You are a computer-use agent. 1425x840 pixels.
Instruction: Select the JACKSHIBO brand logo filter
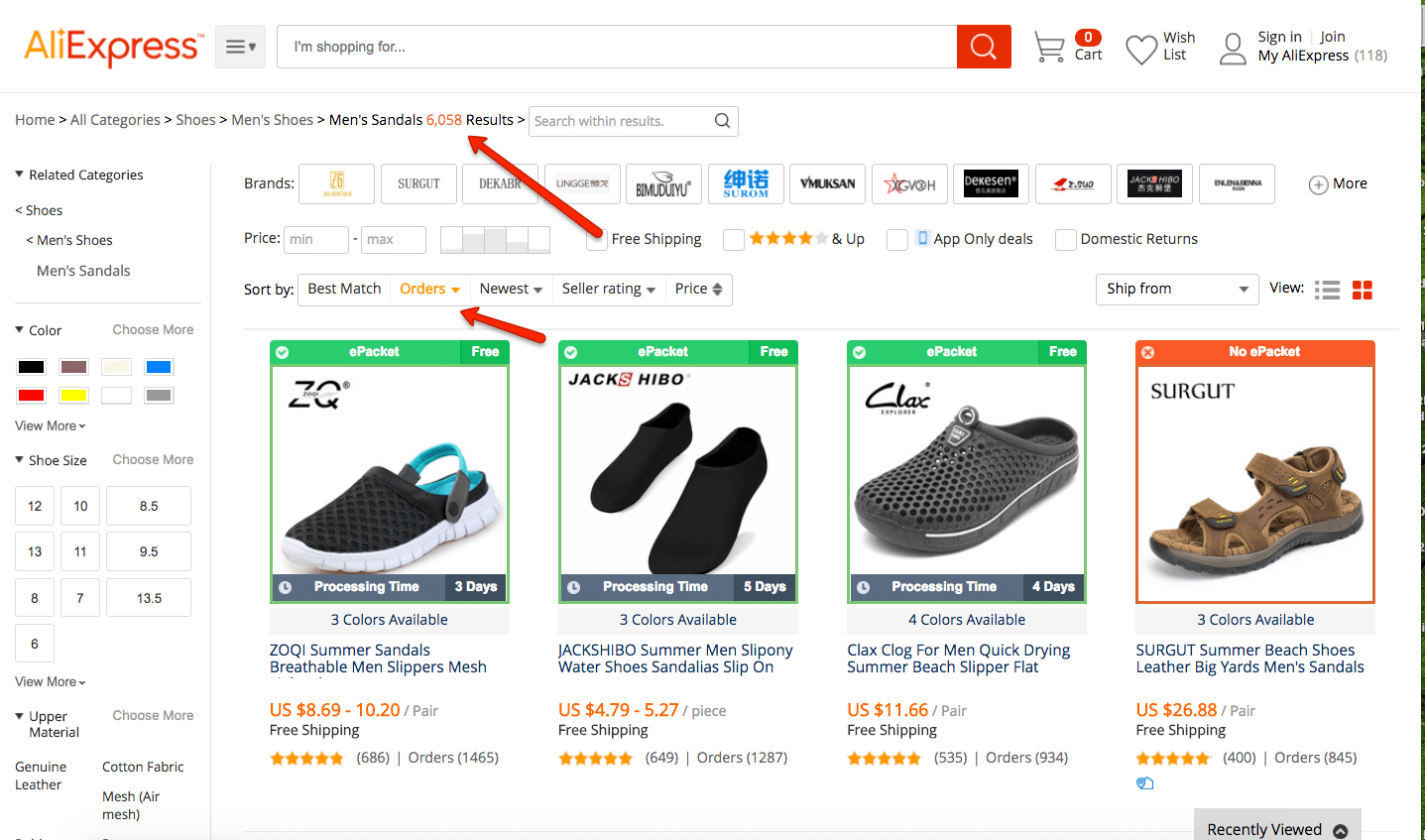point(1154,184)
